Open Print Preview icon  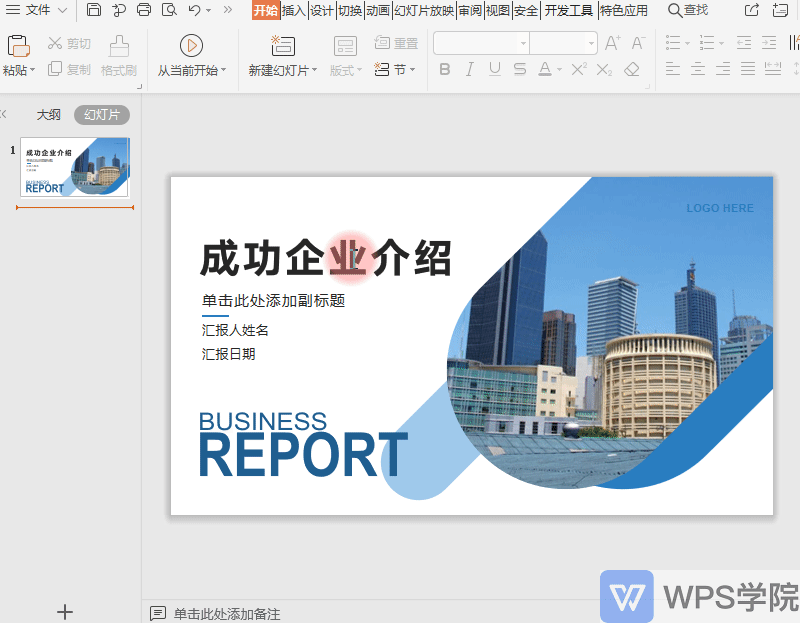[169, 10]
